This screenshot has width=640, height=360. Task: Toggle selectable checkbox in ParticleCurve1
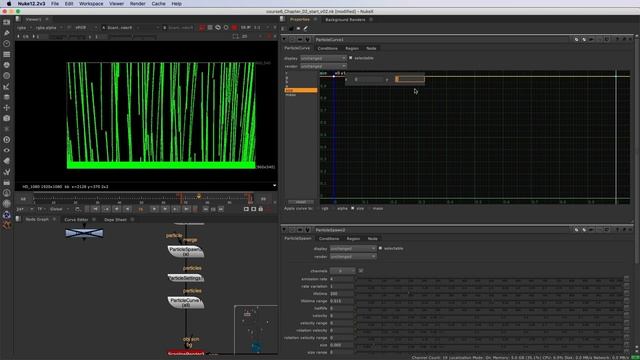[x=351, y=58]
